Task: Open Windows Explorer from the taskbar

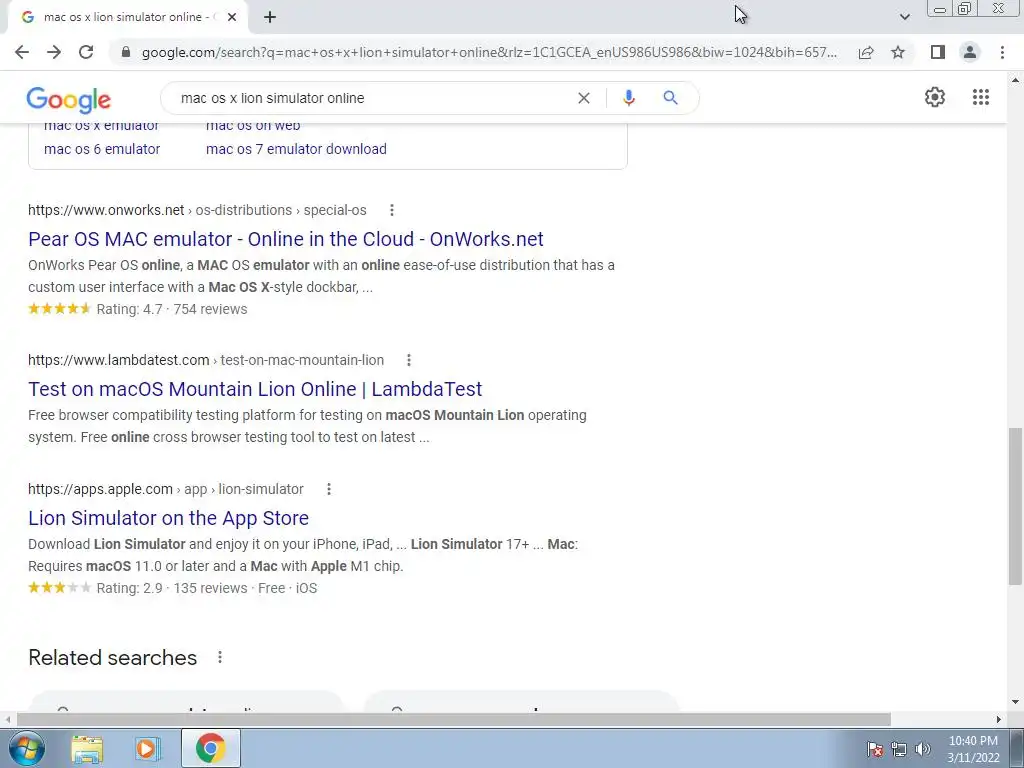Action: coord(87,748)
